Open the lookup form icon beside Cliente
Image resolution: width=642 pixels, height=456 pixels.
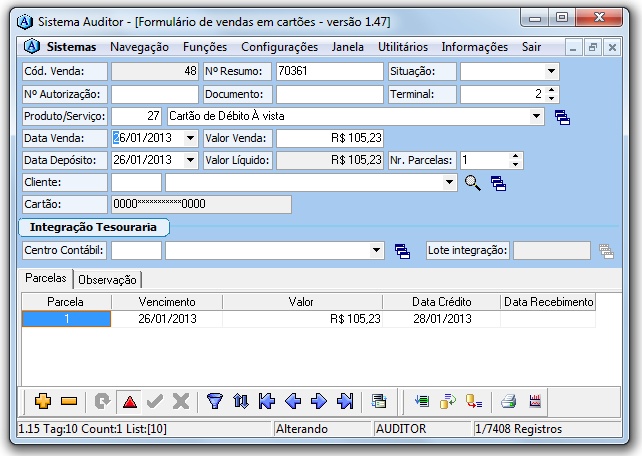(x=498, y=183)
